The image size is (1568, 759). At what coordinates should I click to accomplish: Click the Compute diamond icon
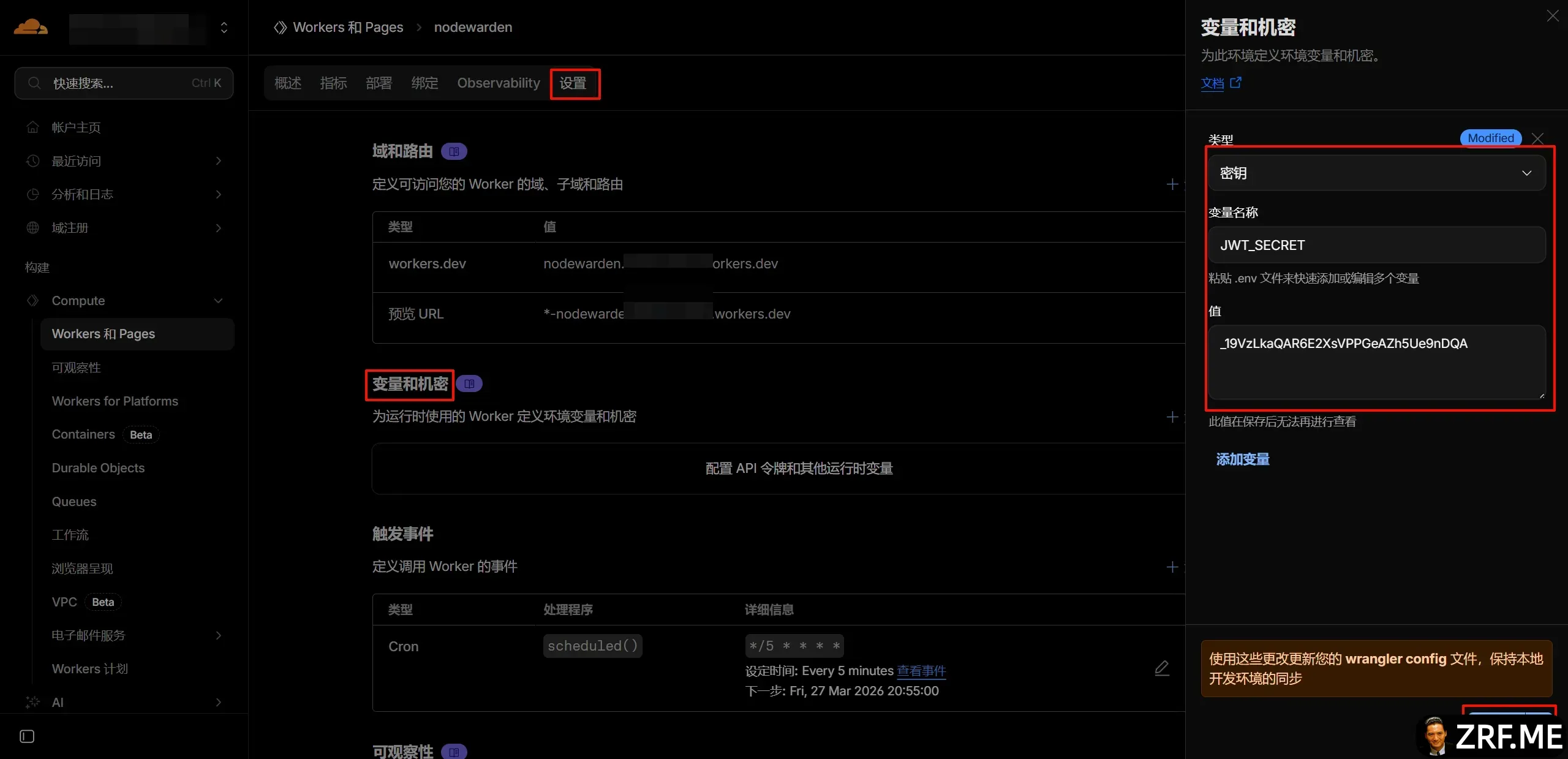pyautogui.click(x=33, y=301)
